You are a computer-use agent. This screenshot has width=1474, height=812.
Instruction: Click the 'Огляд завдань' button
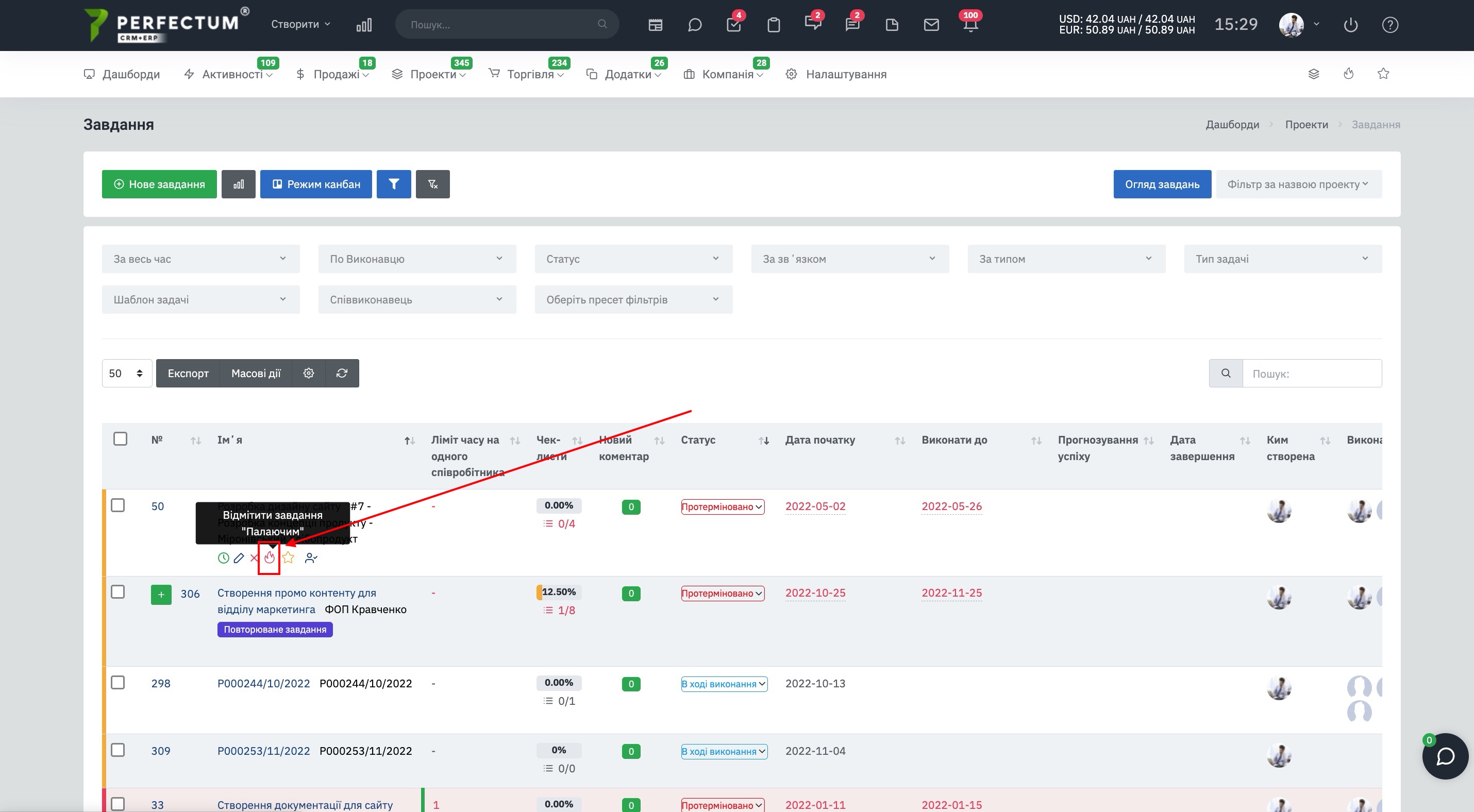coord(1162,184)
